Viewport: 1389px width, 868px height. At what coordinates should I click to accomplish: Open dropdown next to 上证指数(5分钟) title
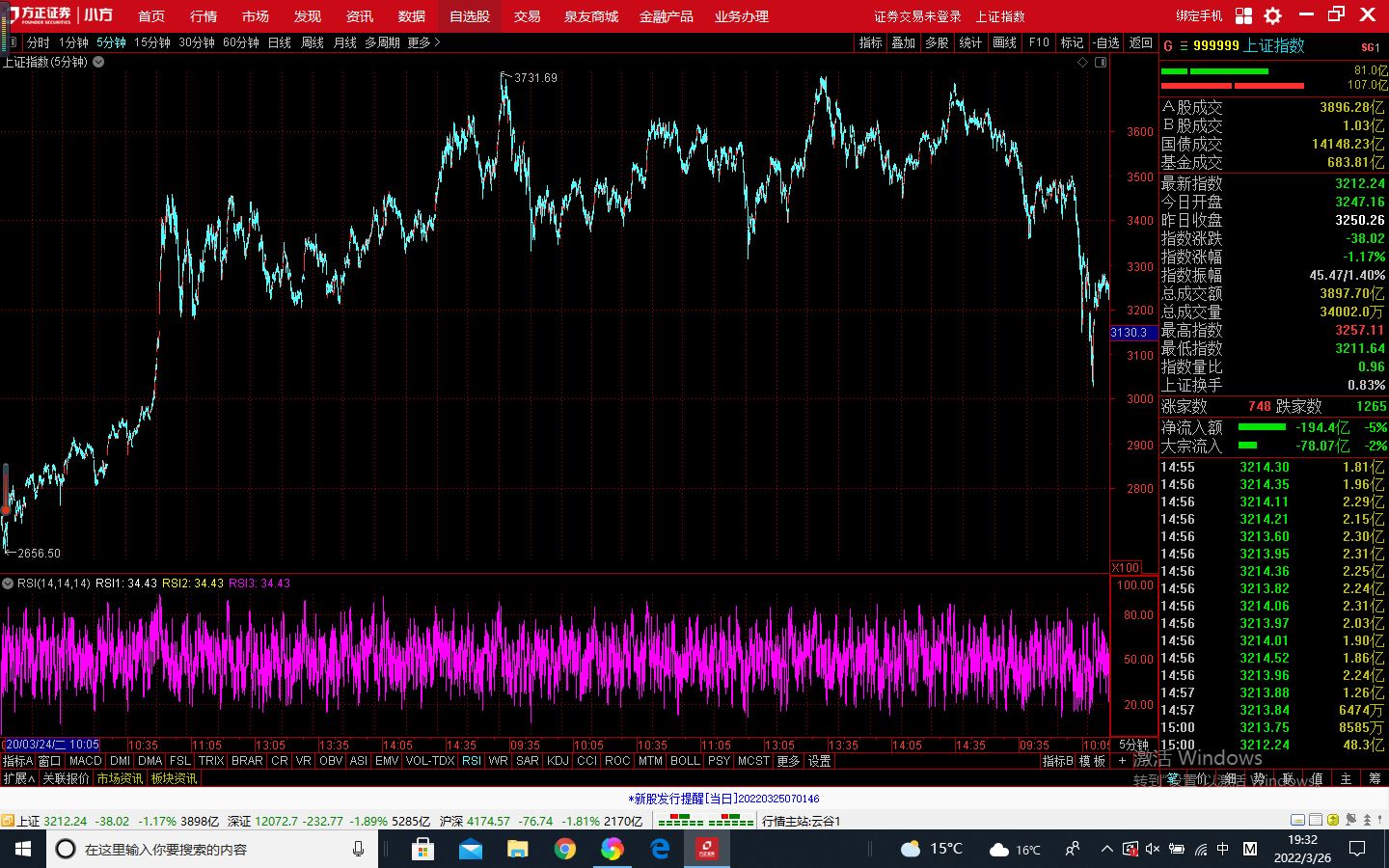pyautogui.click(x=98, y=62)
